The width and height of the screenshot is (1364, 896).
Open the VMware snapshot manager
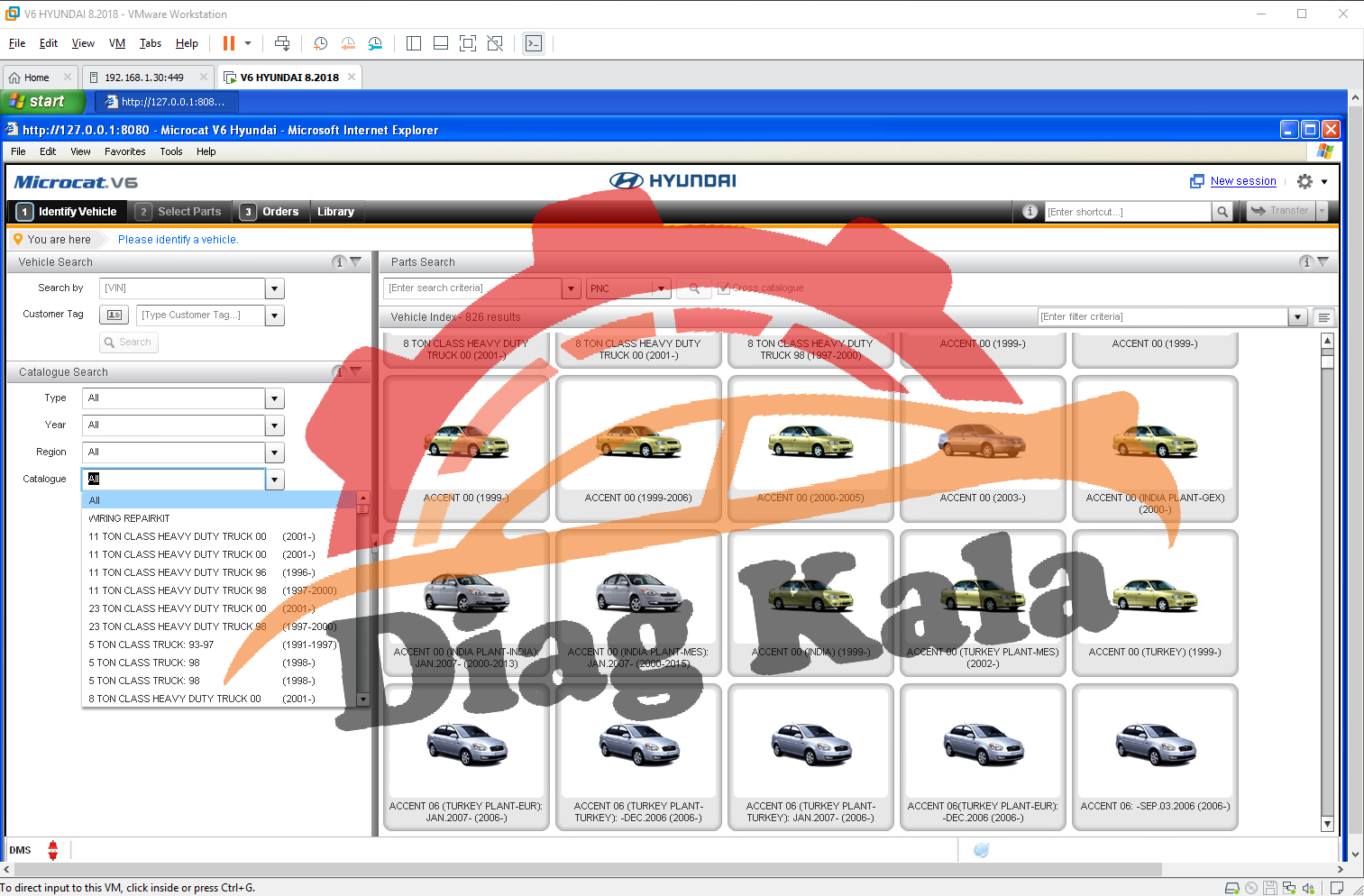point(375,43)
